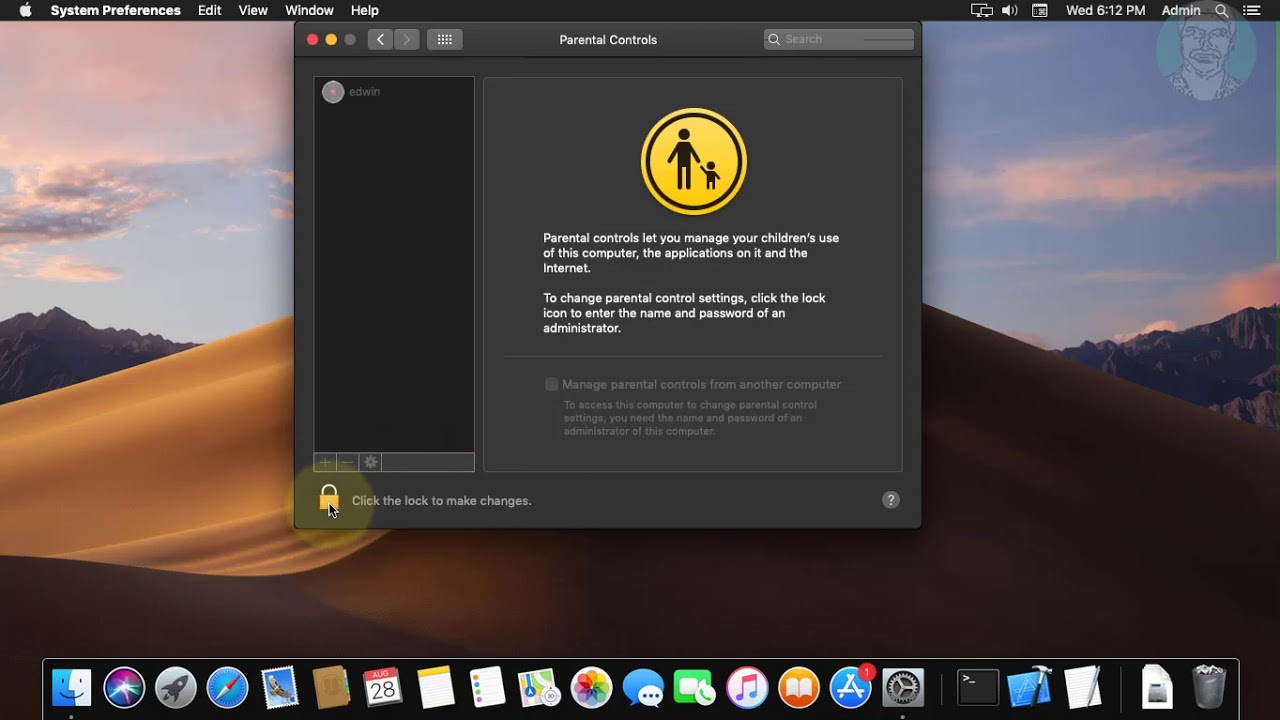
Task: Launch FaceTime from the Dock
Action: click(695, 688)
